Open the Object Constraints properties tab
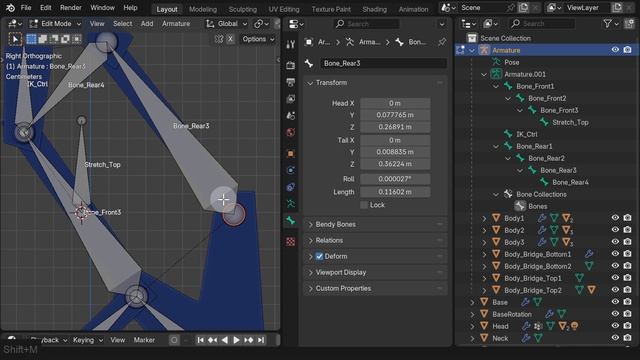The image size is (640, 360). 291,187
